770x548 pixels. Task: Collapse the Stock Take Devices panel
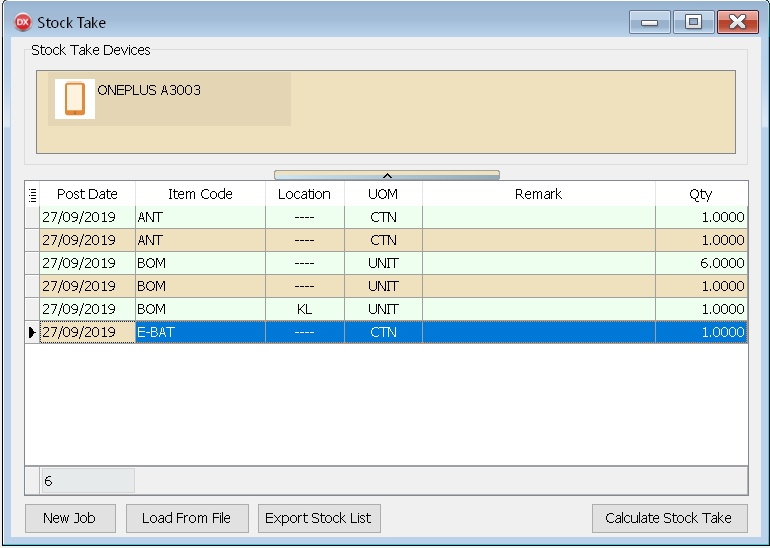click(386, 175)
